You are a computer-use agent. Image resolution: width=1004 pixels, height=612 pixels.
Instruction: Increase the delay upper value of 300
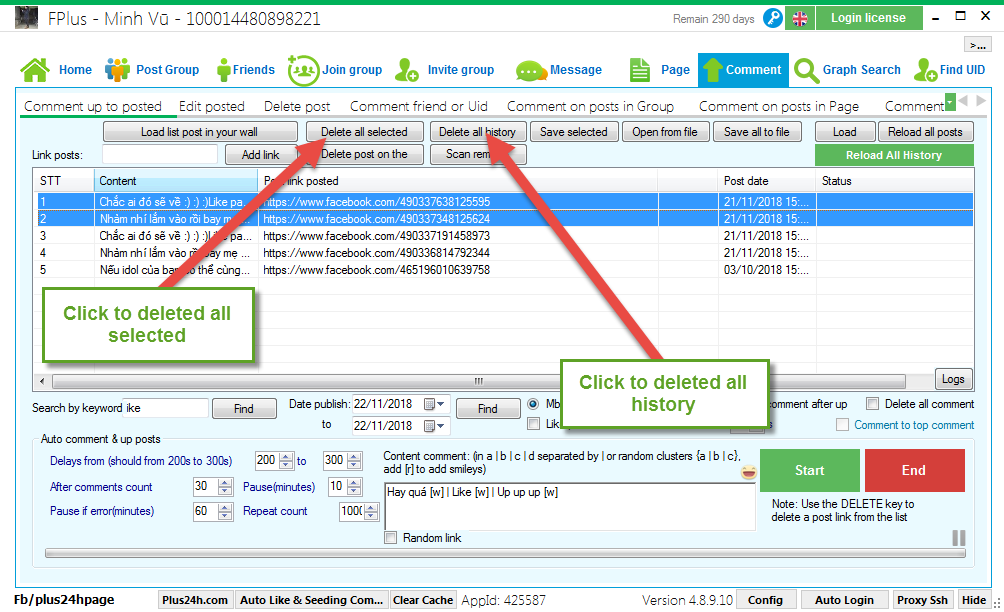coord(354,457)
